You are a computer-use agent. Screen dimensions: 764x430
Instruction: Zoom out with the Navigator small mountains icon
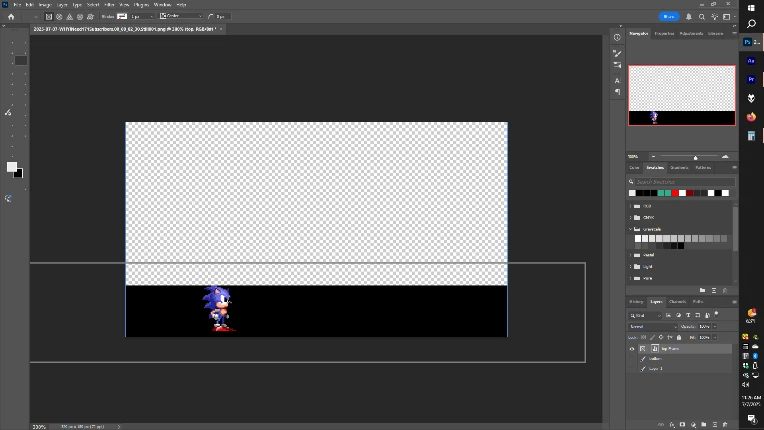[x=653, y=156]
